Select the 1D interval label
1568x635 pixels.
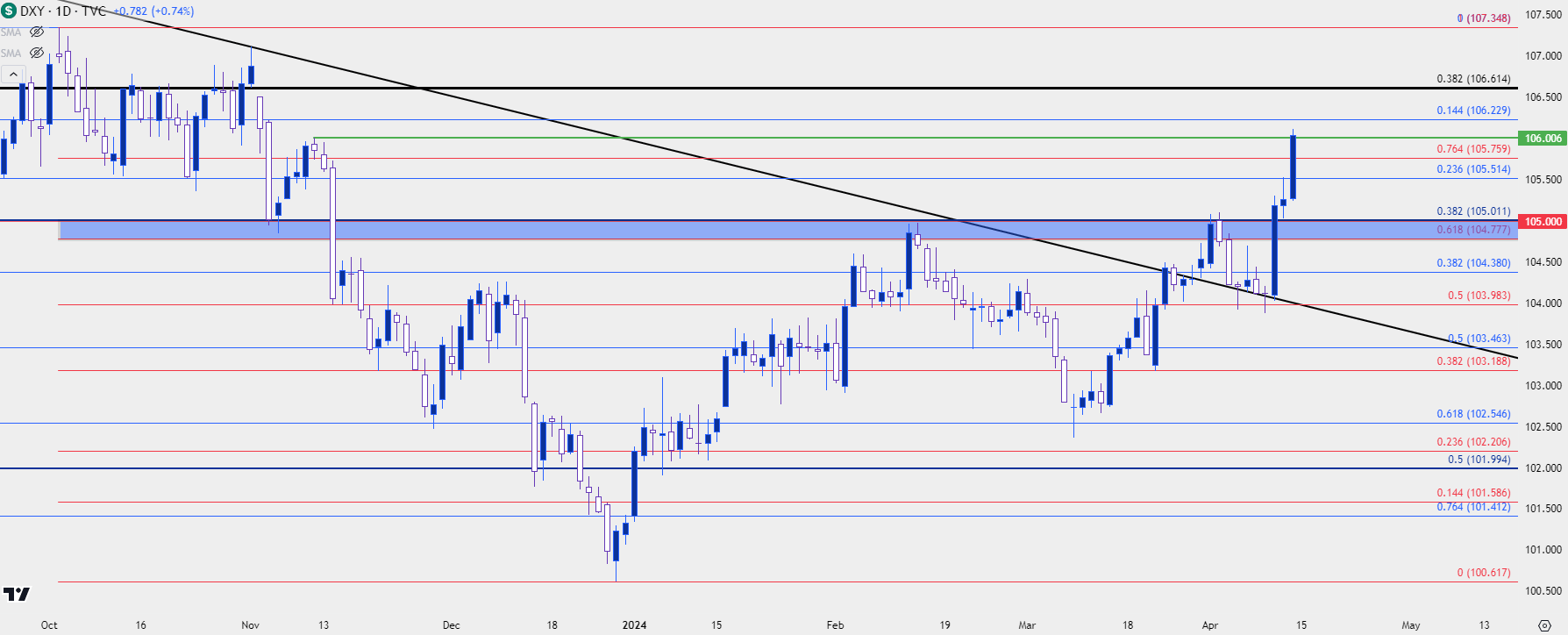coord(64,11)
